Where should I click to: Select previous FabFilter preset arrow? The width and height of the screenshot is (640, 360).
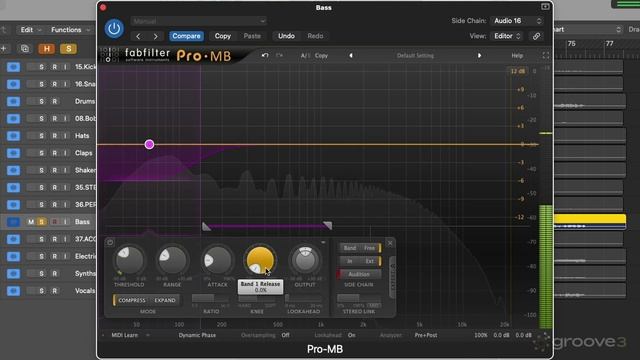pyautogui.click(x=351, y=56)
